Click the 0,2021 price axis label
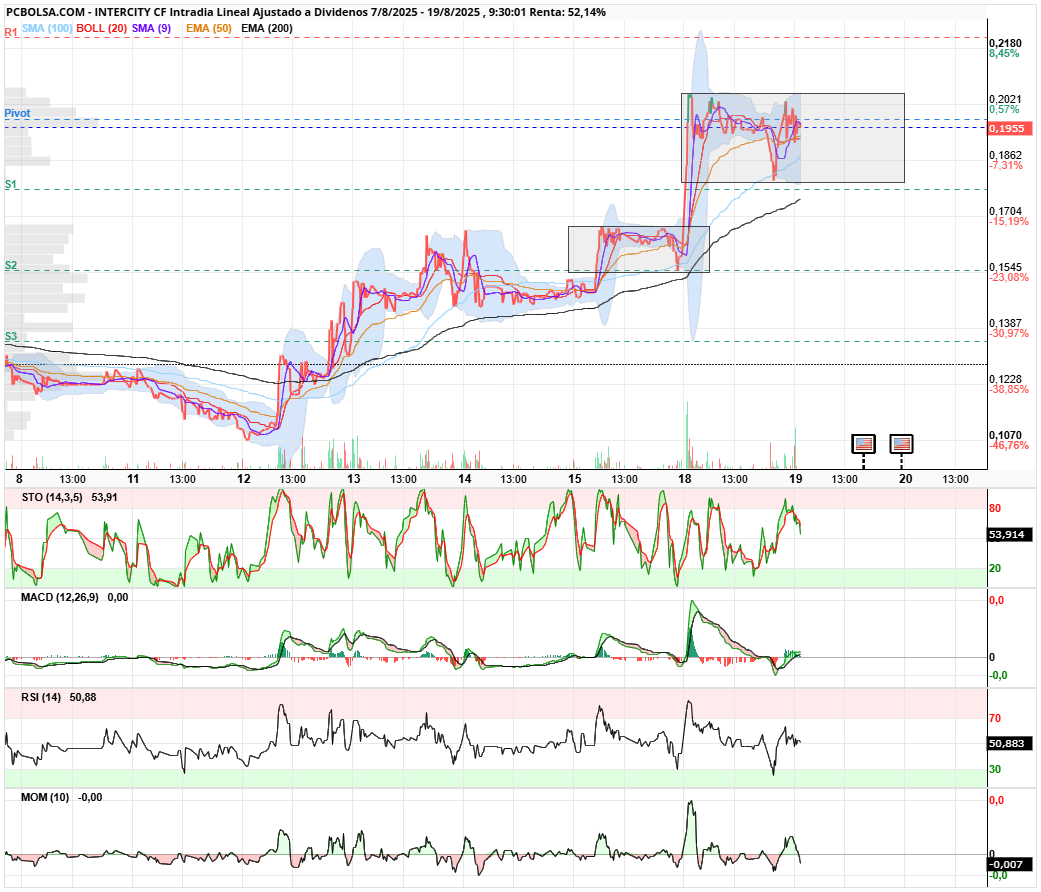The image size is (1041, 892). (1005, 100)
